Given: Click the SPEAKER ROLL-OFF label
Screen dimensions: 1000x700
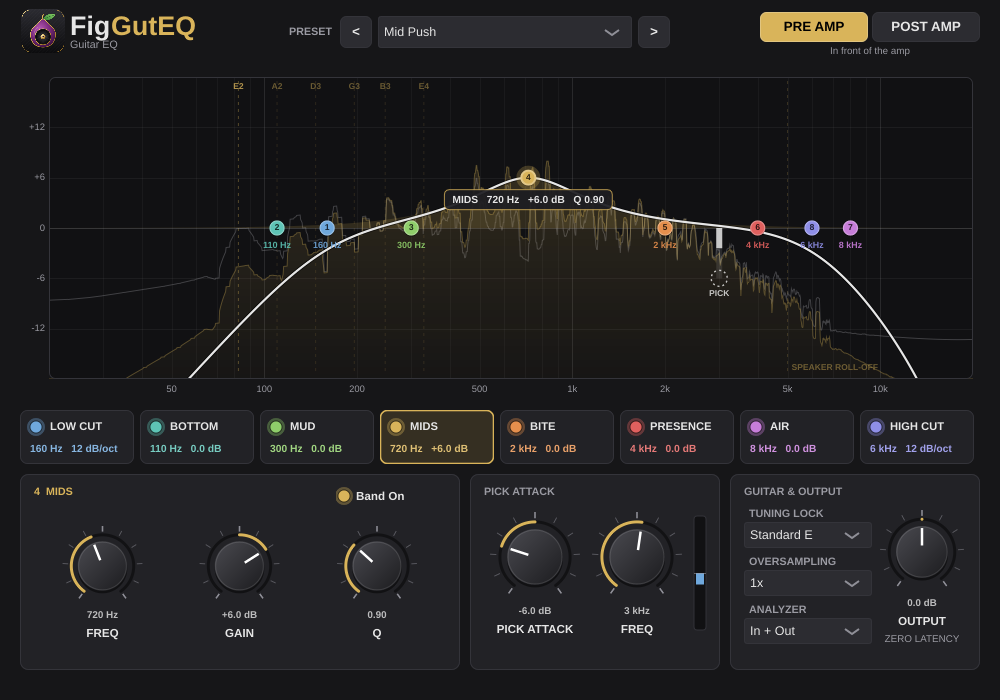Looking at the screenshot, I should tap(834, 367).
